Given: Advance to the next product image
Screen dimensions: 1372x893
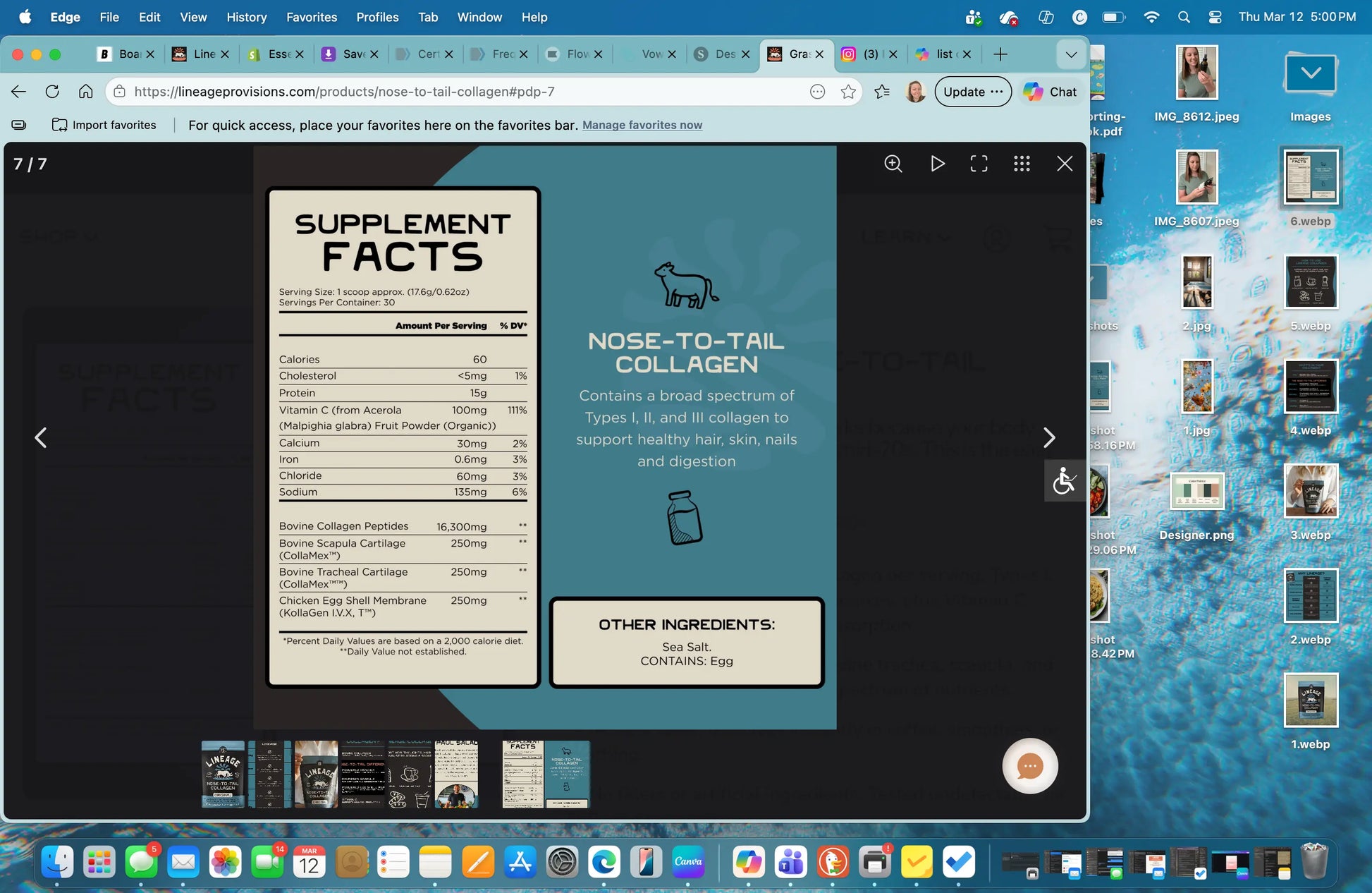Looking at the screenshot, I should pyautogui.click(x=1049, y=438).
